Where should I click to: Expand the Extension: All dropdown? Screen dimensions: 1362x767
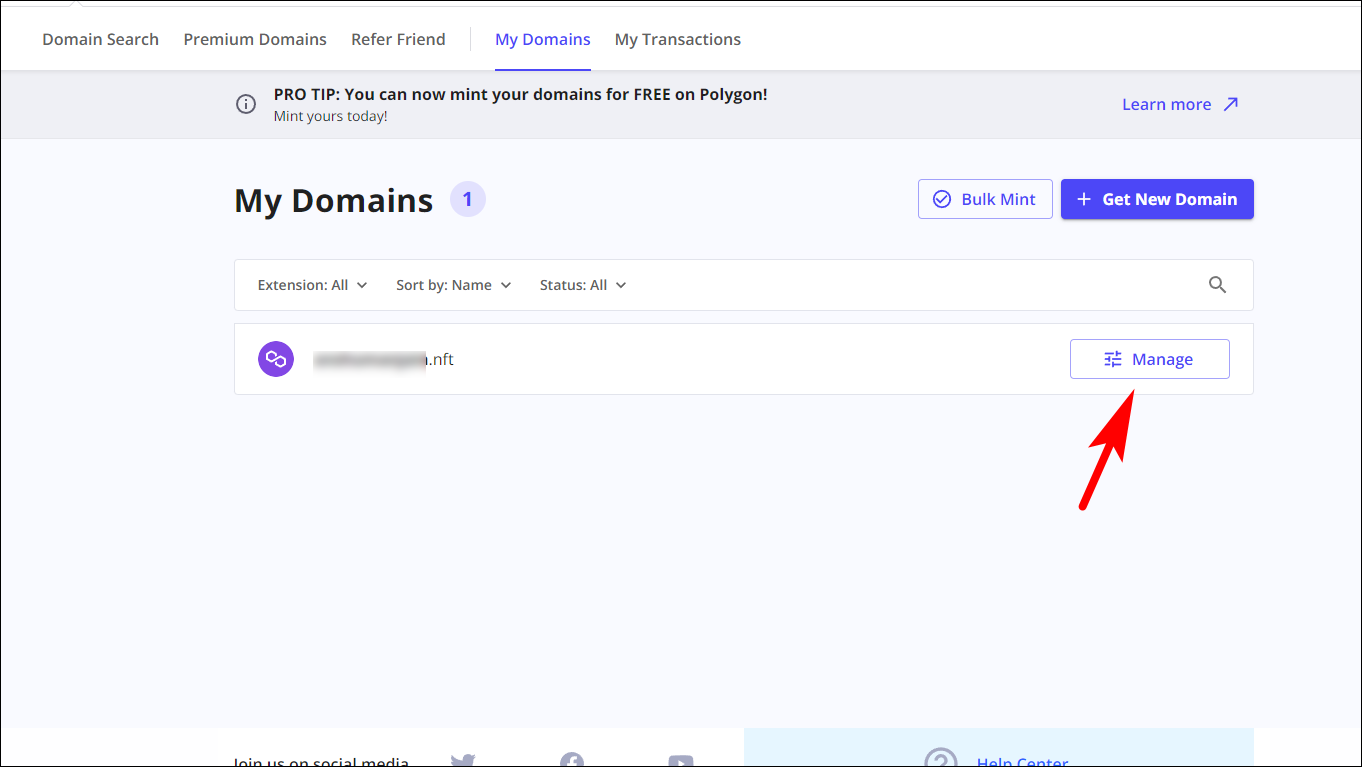click(312, 285)
